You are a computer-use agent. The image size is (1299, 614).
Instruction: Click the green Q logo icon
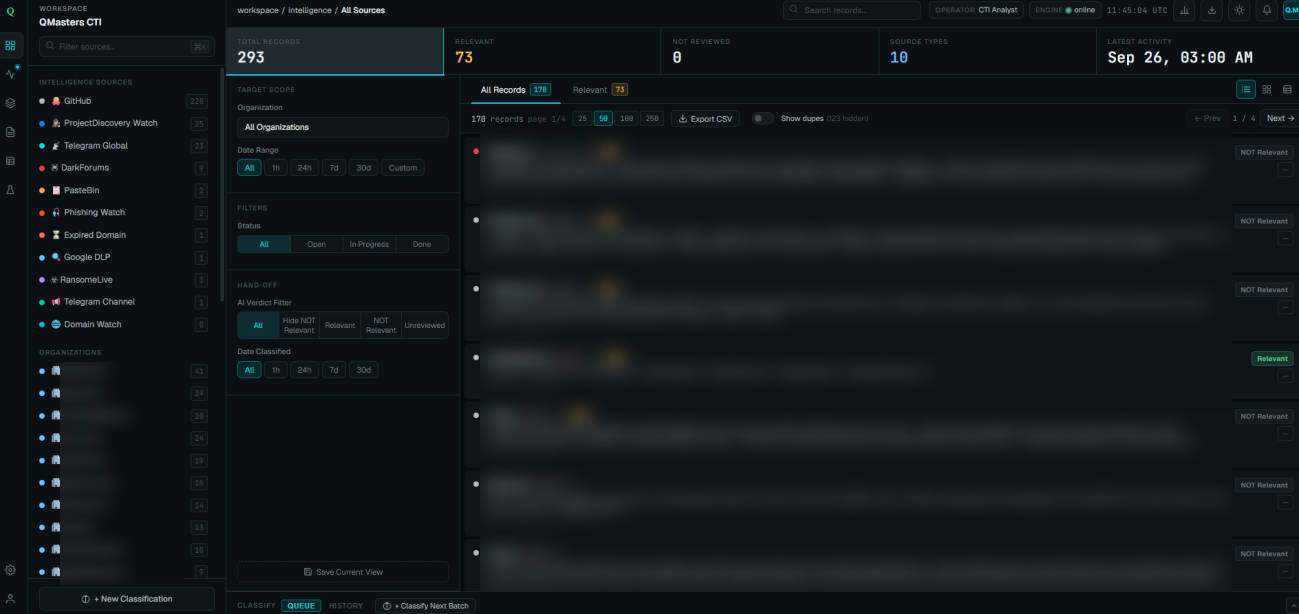[x=10, y=12]
